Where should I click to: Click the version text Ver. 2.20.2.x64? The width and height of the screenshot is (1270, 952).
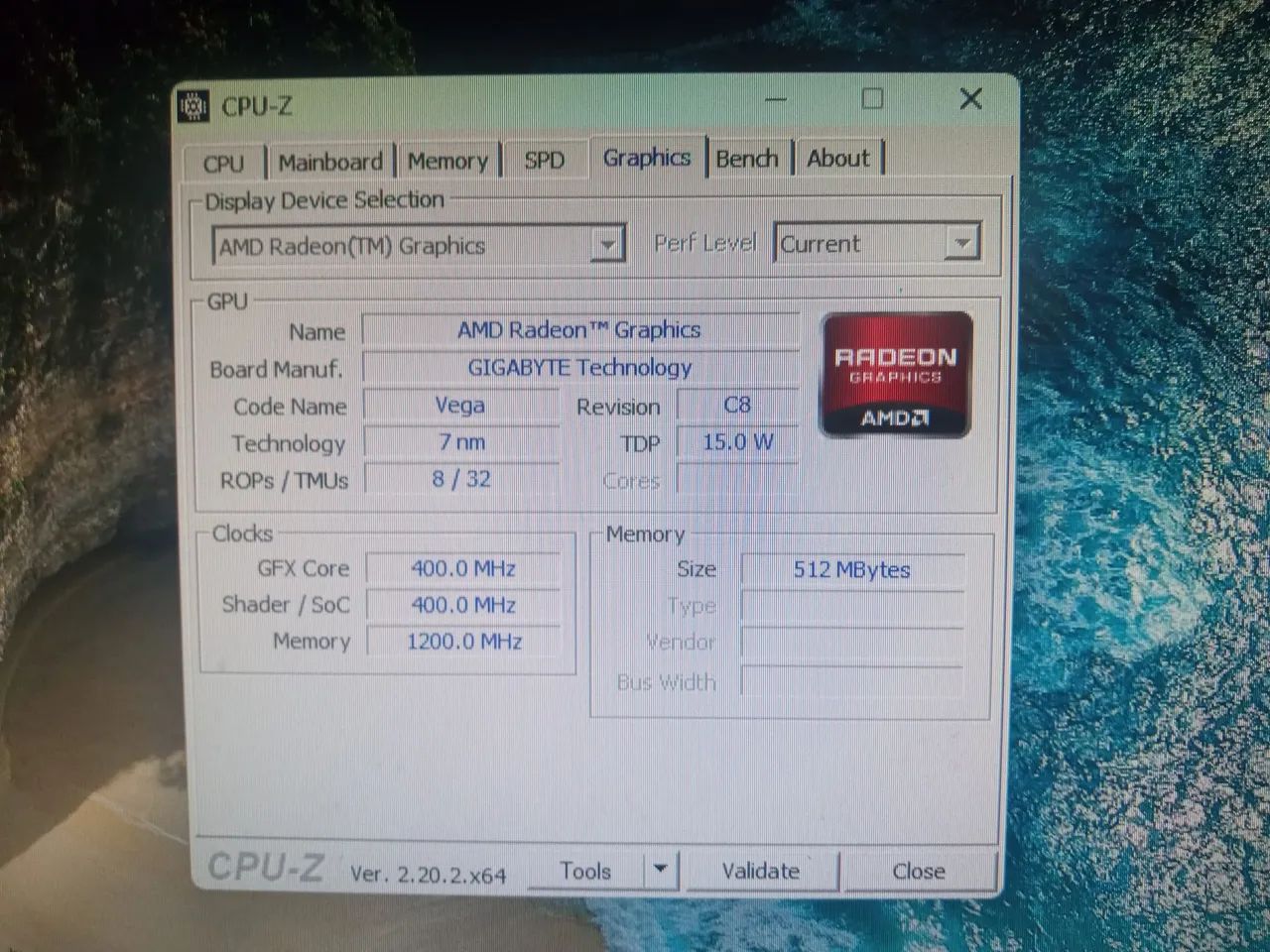428,875
